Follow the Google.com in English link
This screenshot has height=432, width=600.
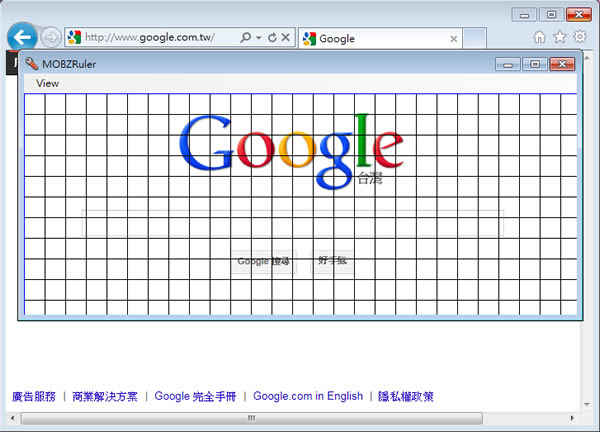308,396
